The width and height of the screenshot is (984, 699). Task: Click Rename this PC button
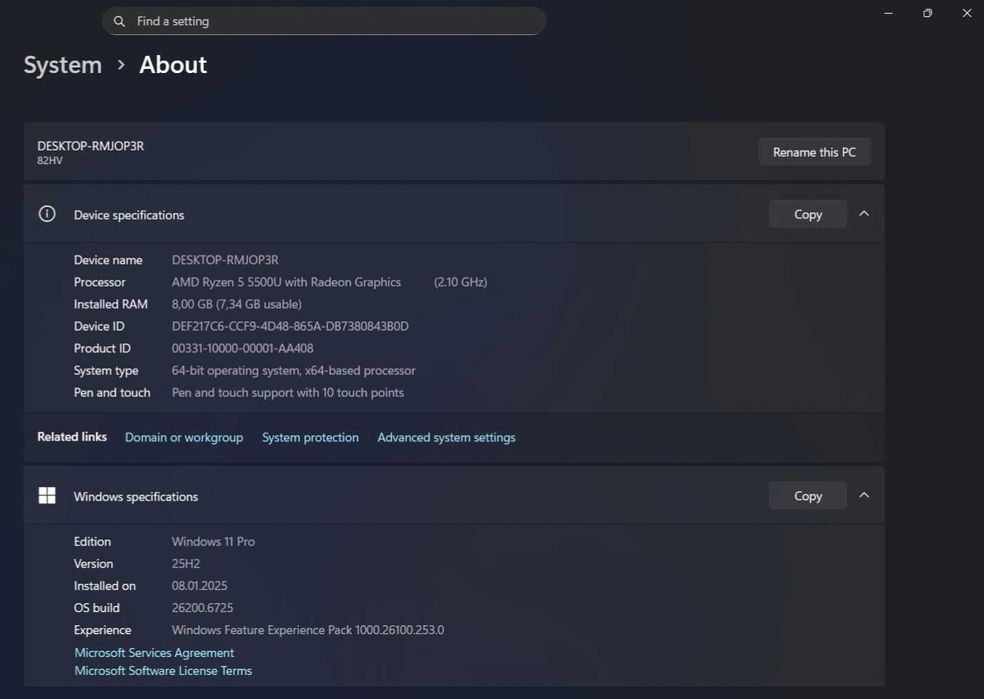815,152
